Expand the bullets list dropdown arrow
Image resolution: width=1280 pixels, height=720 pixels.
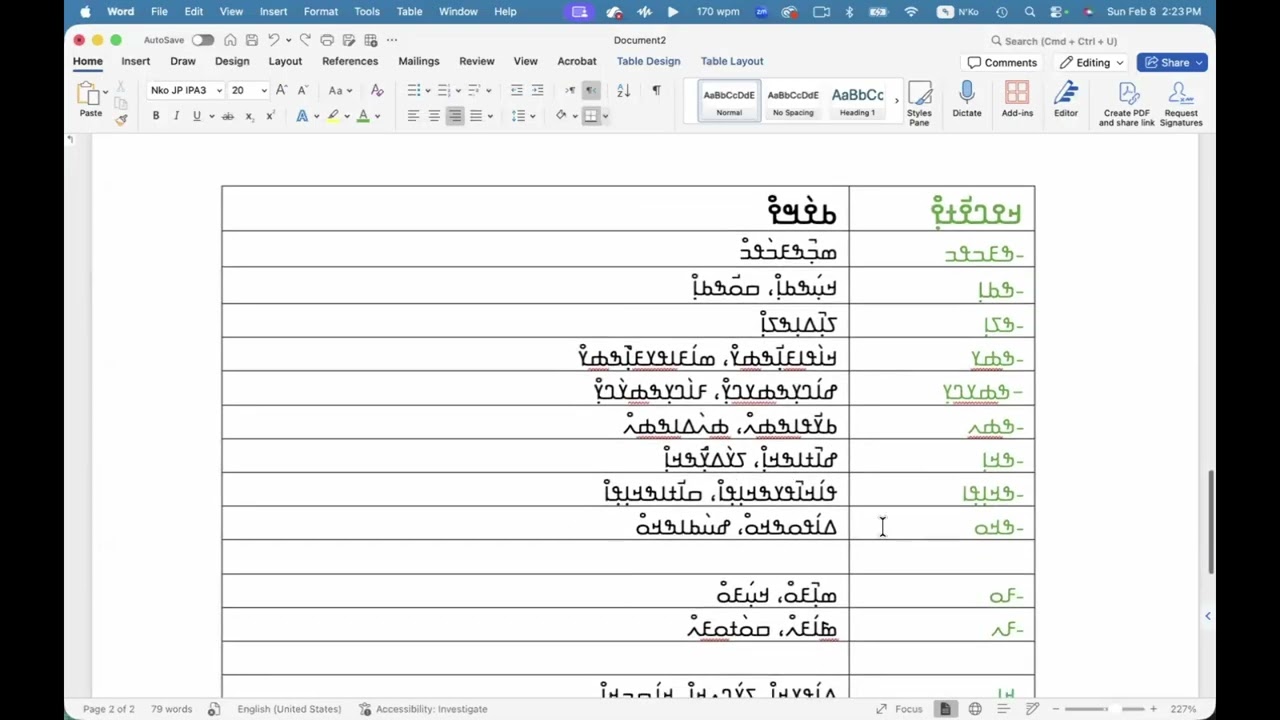point(428,90)
